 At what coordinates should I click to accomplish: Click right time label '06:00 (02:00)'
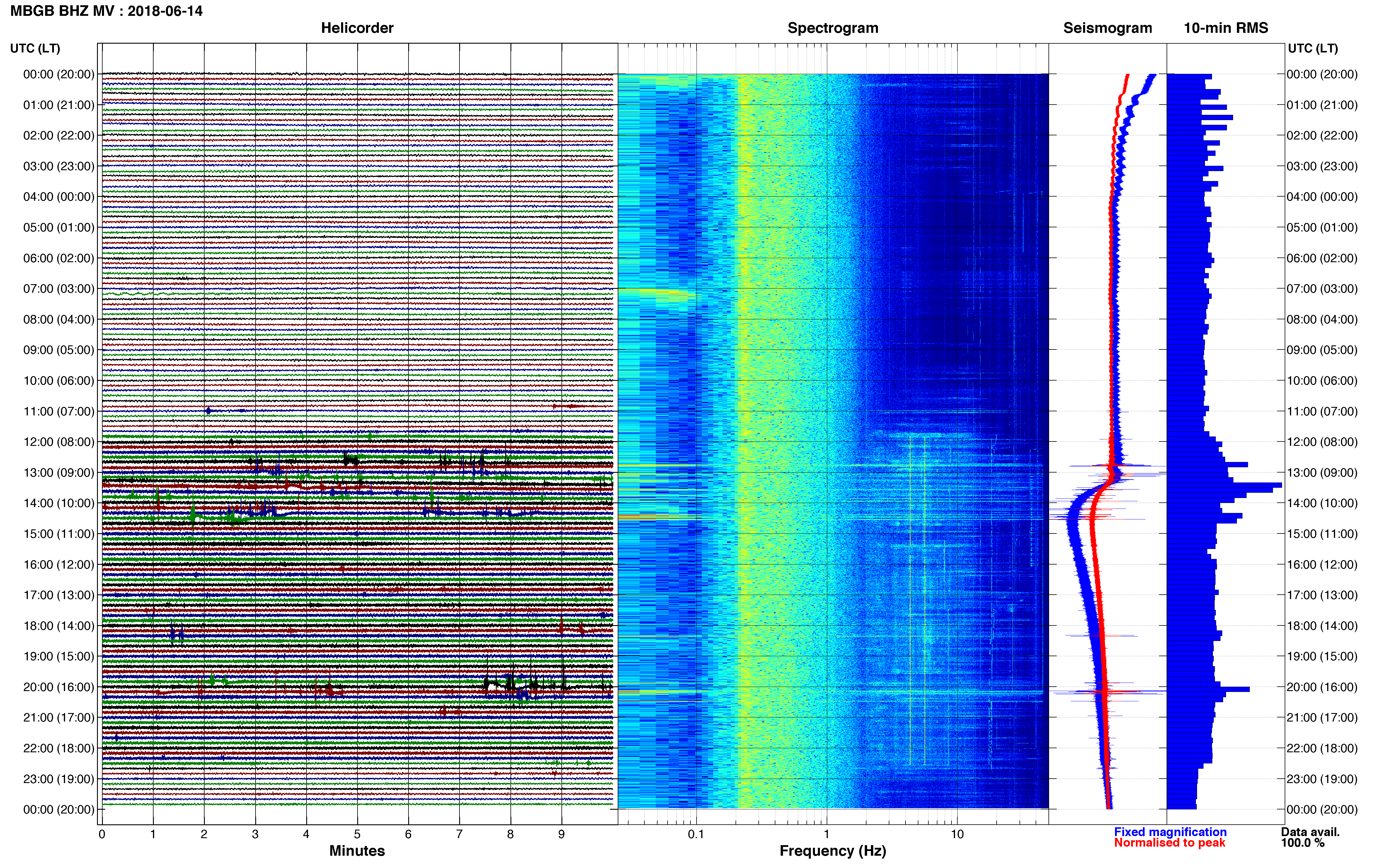(x=1322, y=258)
